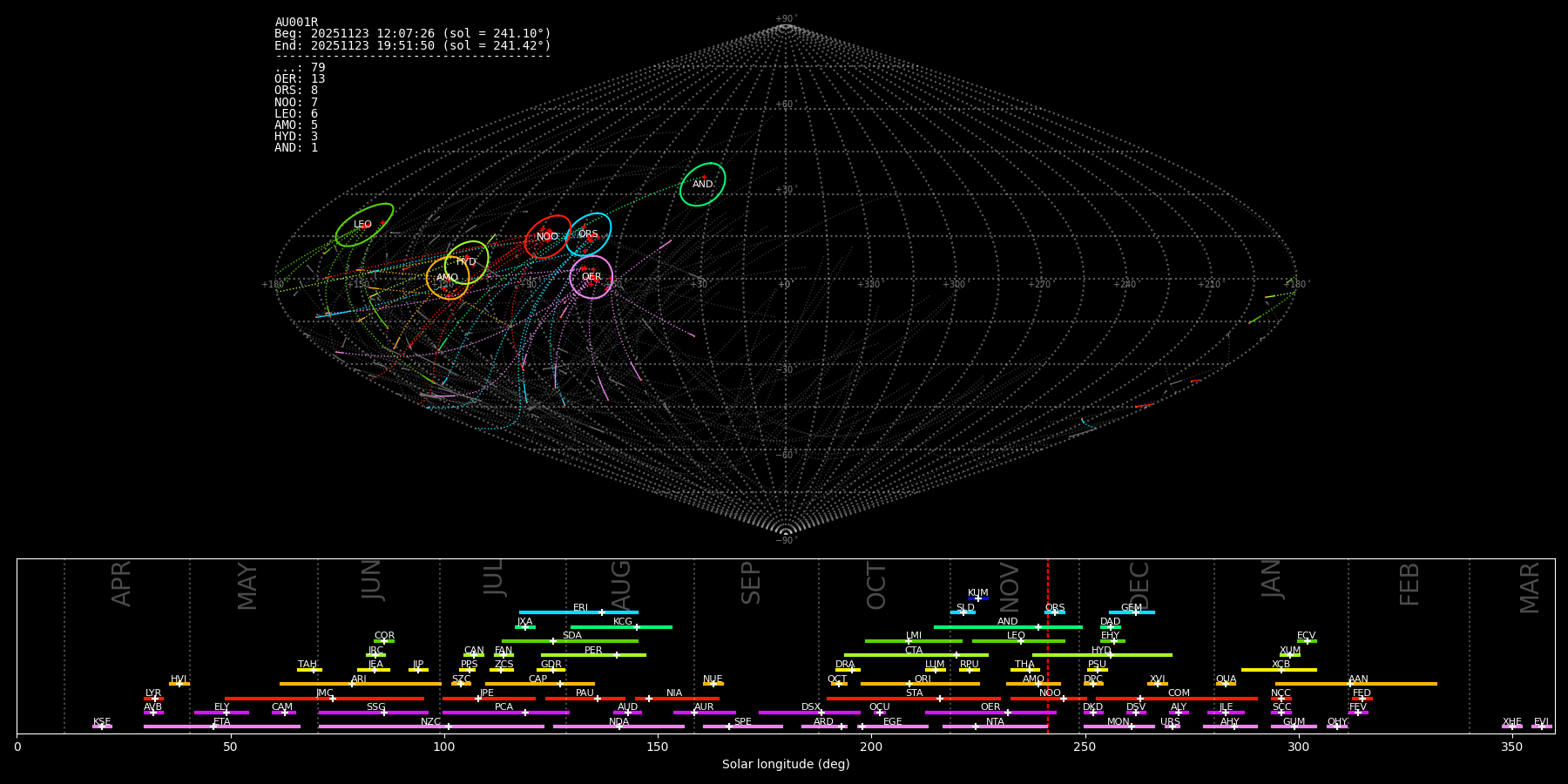The height and width of the screenshot is (784, 1568).
Task: Select the cyan ORS radiant ellipse
Action: [588, 233]
